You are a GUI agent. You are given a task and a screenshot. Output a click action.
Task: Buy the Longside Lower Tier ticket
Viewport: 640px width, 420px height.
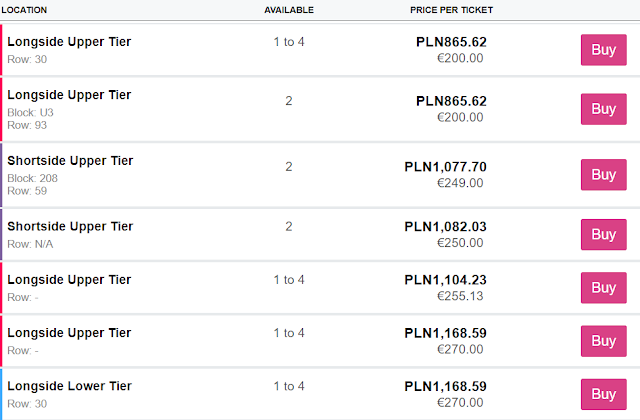603,394
